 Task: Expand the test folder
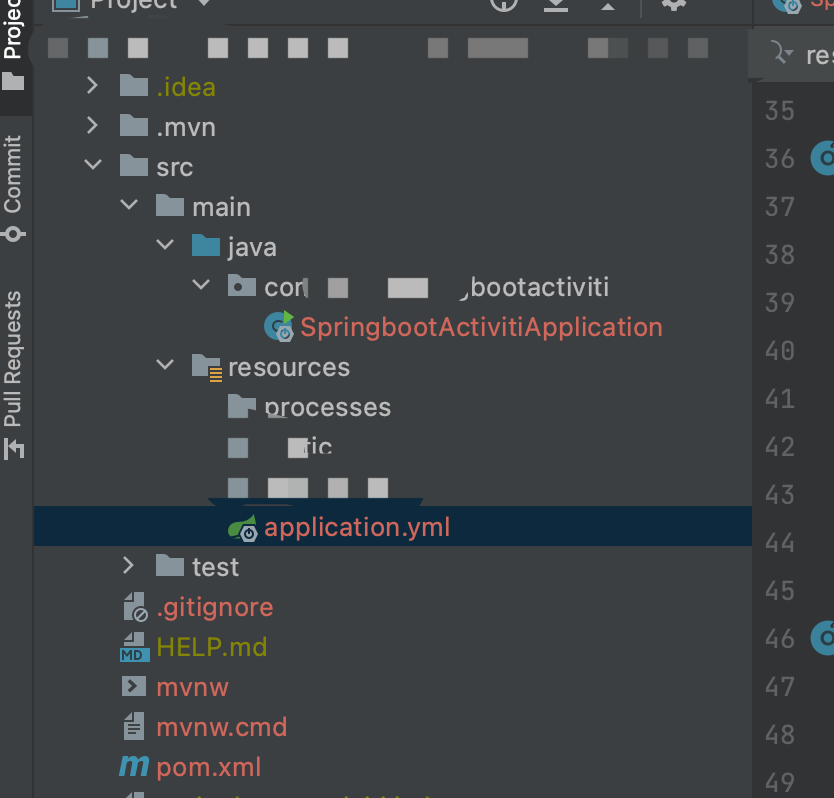(128, 566)
